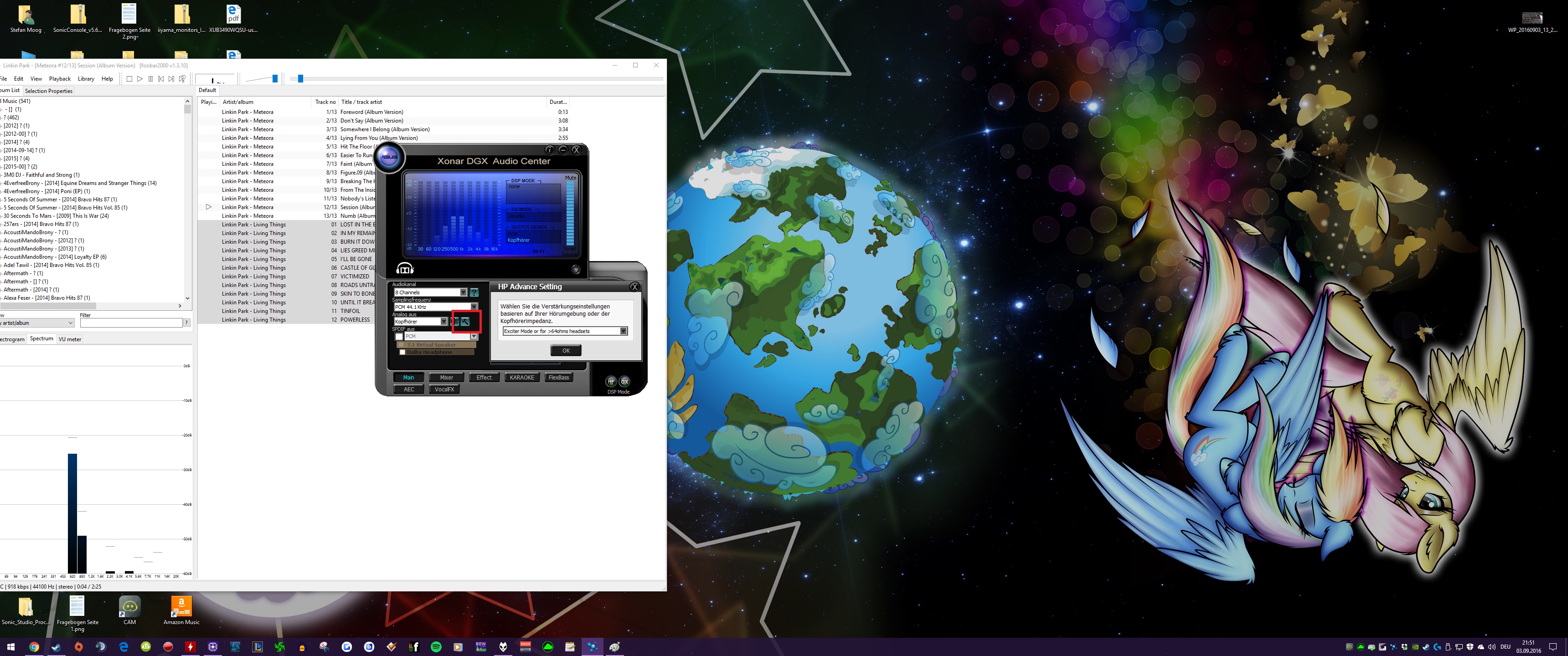The image size is (1568, 656).
Task: Click OK in HP Advance Setting
Action: point(566,350)
